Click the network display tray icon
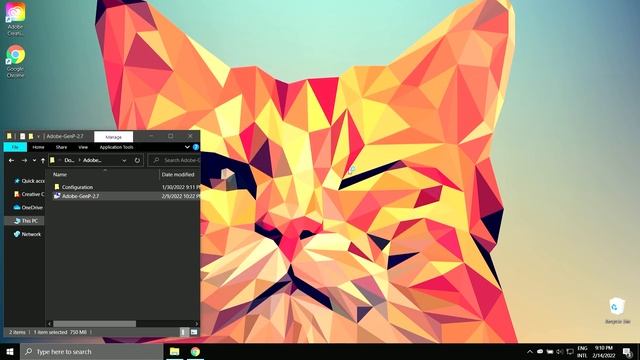Screen dimensions: 640x360 (x=570, y=351)
